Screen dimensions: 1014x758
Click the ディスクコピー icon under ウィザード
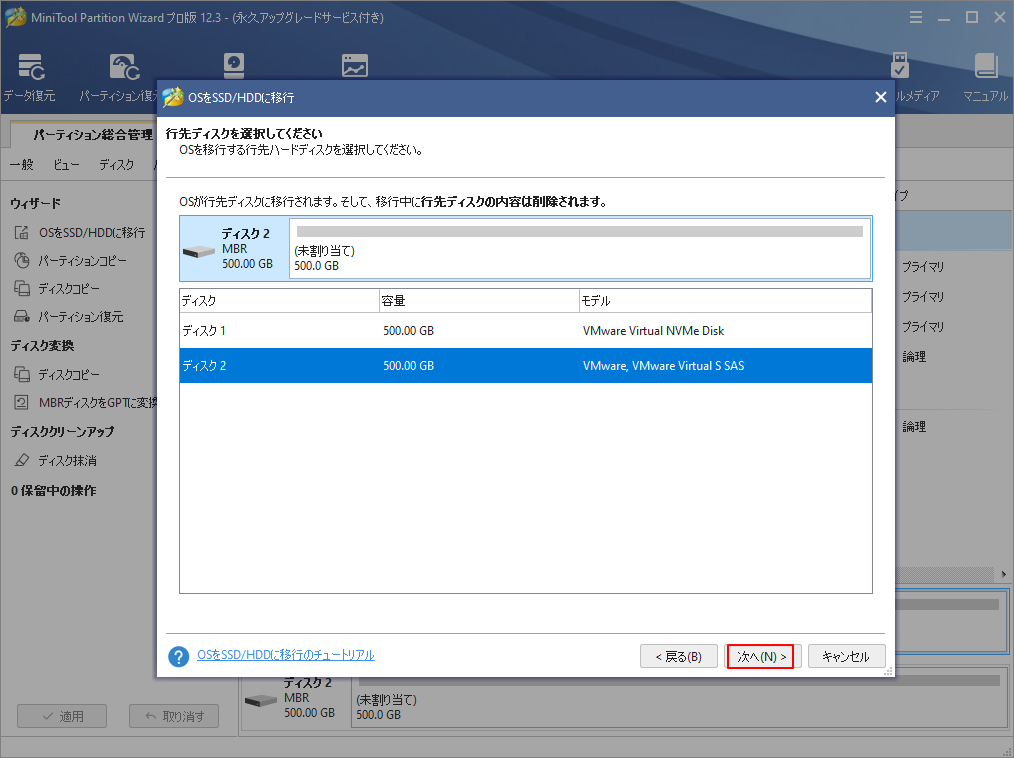click(x=22, y=288)
